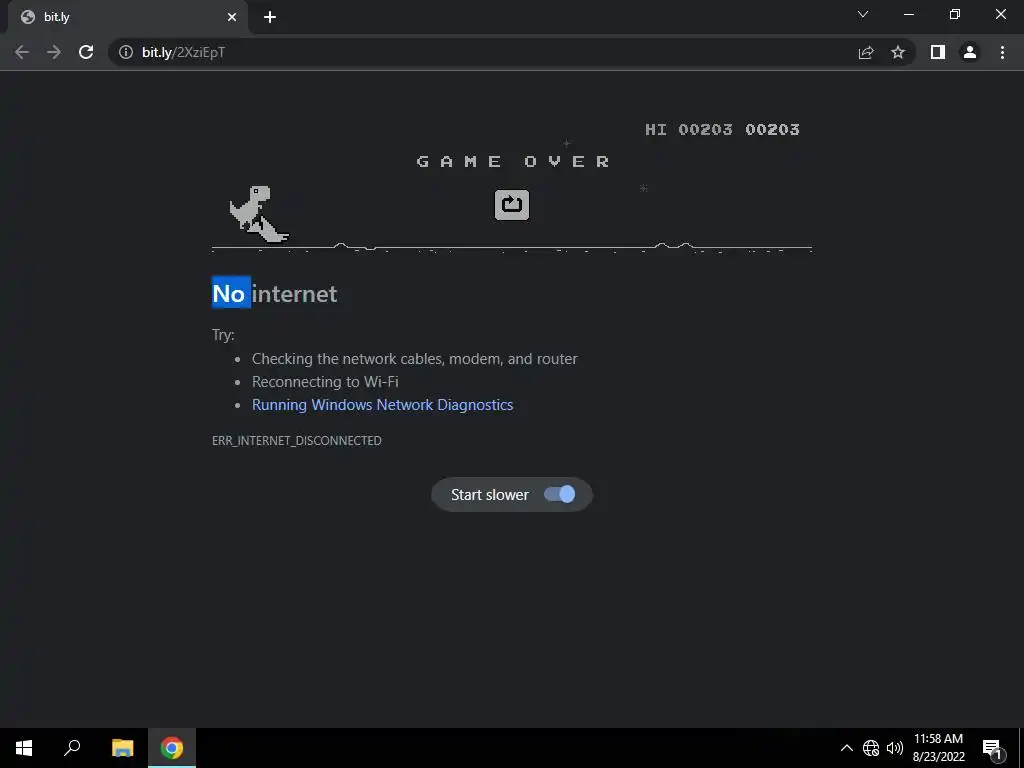Screen dimensions: 1024x768
Task: Open a new tab
Action: [270, 17]
